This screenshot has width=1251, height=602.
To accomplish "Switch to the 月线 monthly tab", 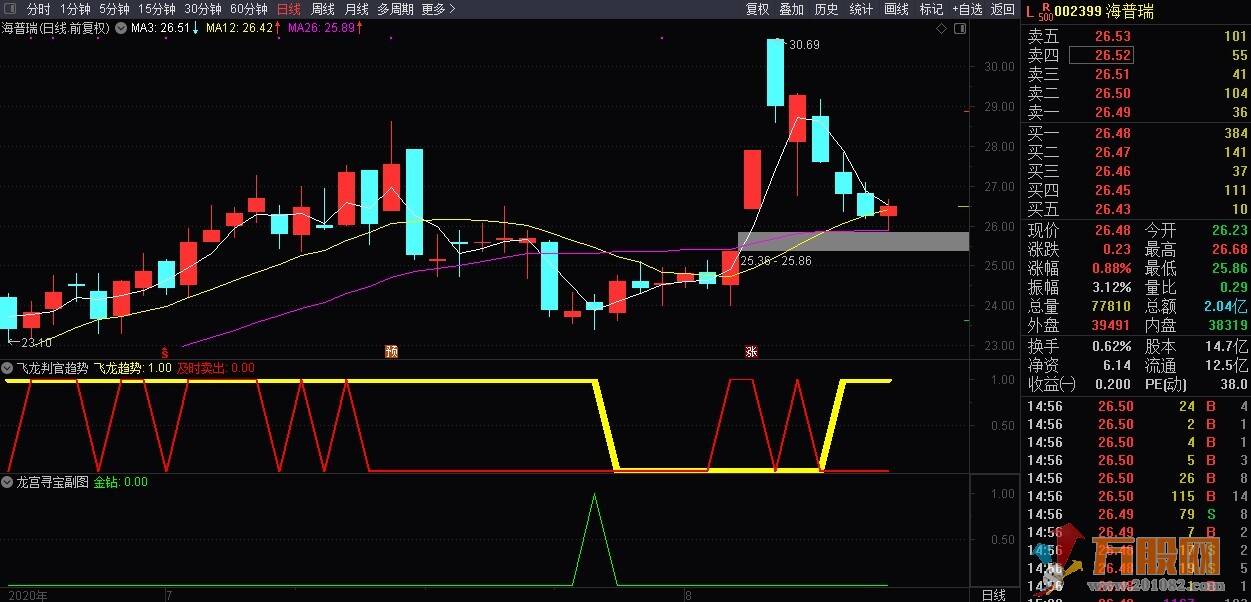I will pos(356,9).
